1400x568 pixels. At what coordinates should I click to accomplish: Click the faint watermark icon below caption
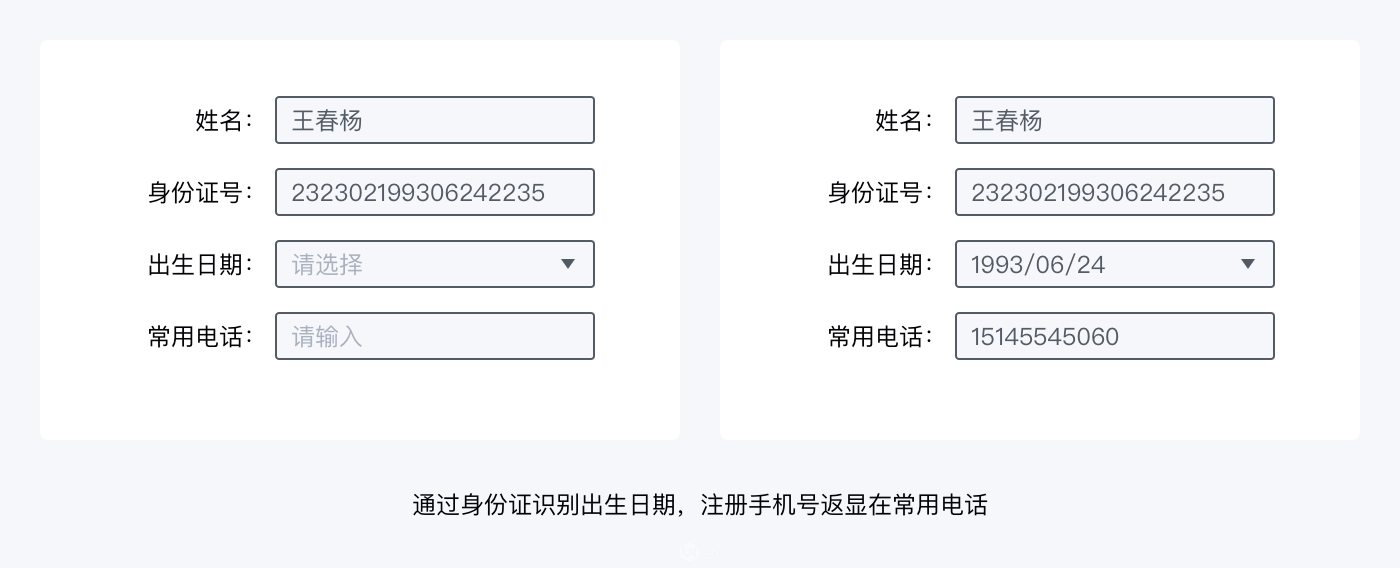point(689,551)
